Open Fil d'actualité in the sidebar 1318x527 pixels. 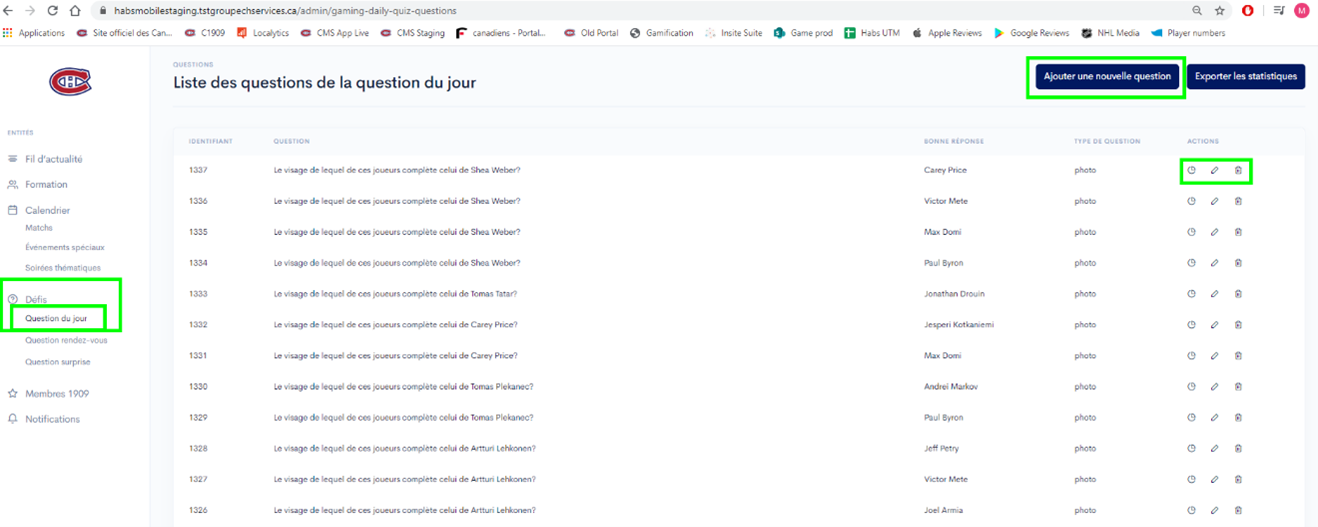click(53, 159)
